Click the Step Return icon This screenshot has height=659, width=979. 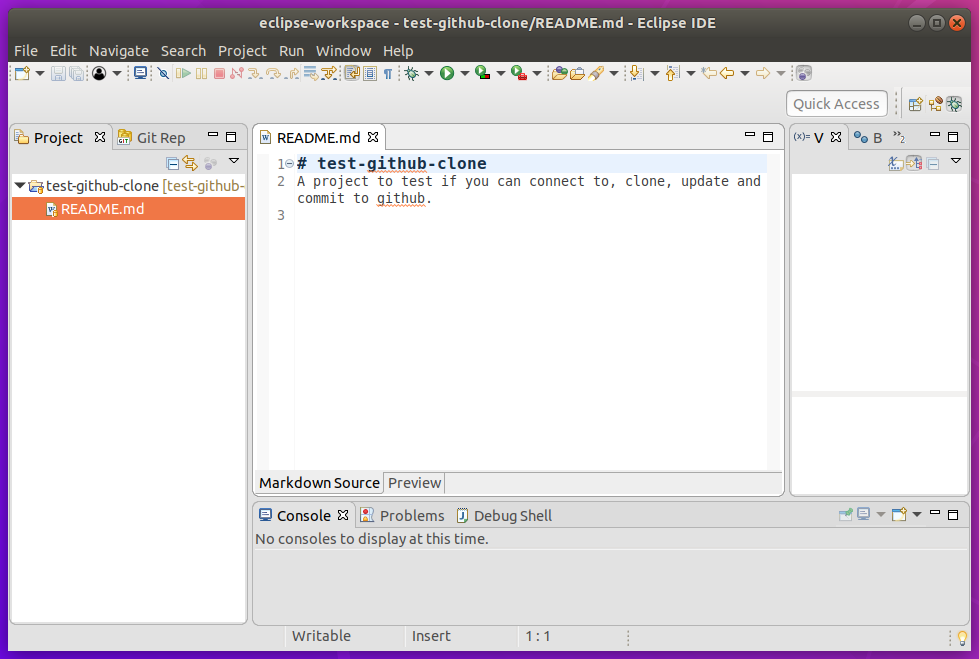(292, 73)
